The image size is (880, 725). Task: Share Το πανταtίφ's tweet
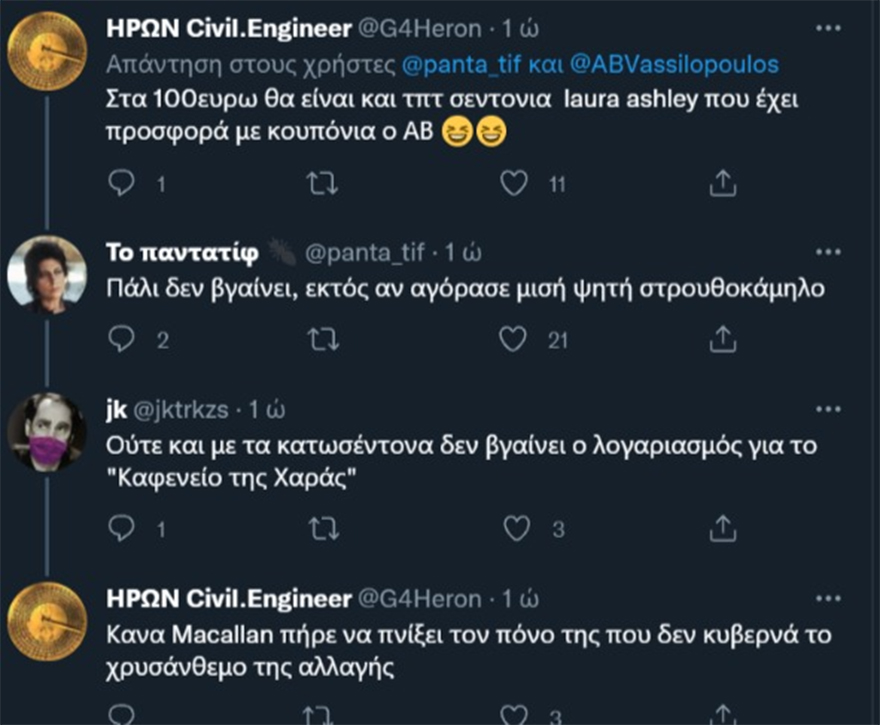coord(722,341)
